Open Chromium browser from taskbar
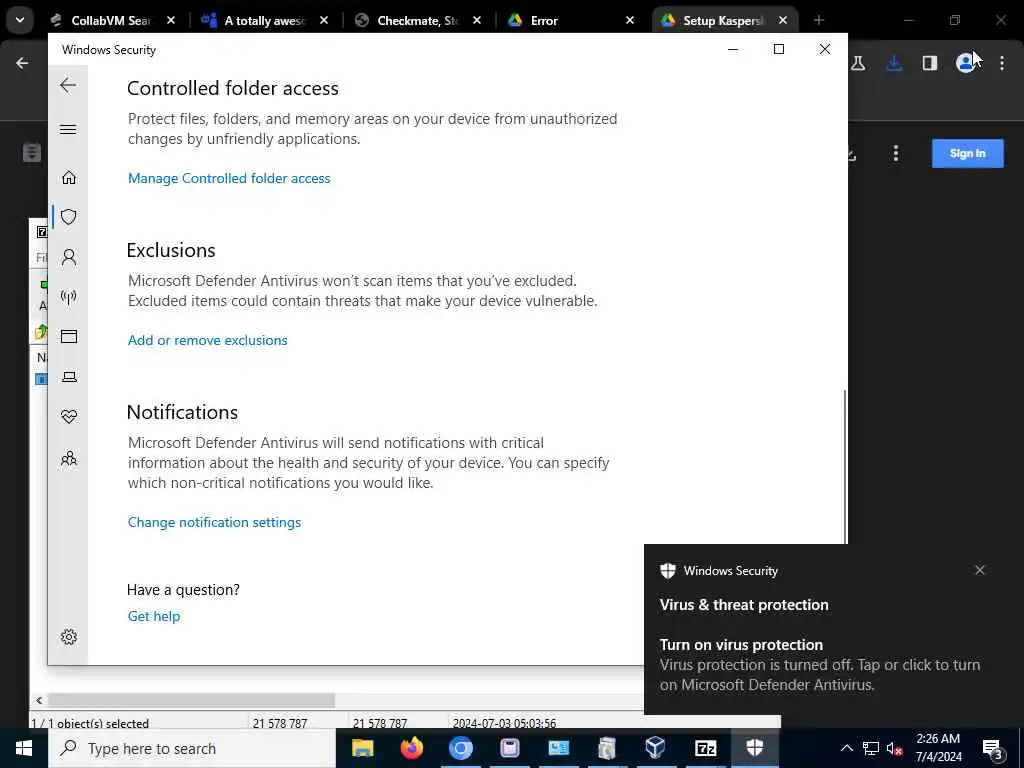Image resolution: width=1024 pixels, height=768 pixels. click(460, 748)
